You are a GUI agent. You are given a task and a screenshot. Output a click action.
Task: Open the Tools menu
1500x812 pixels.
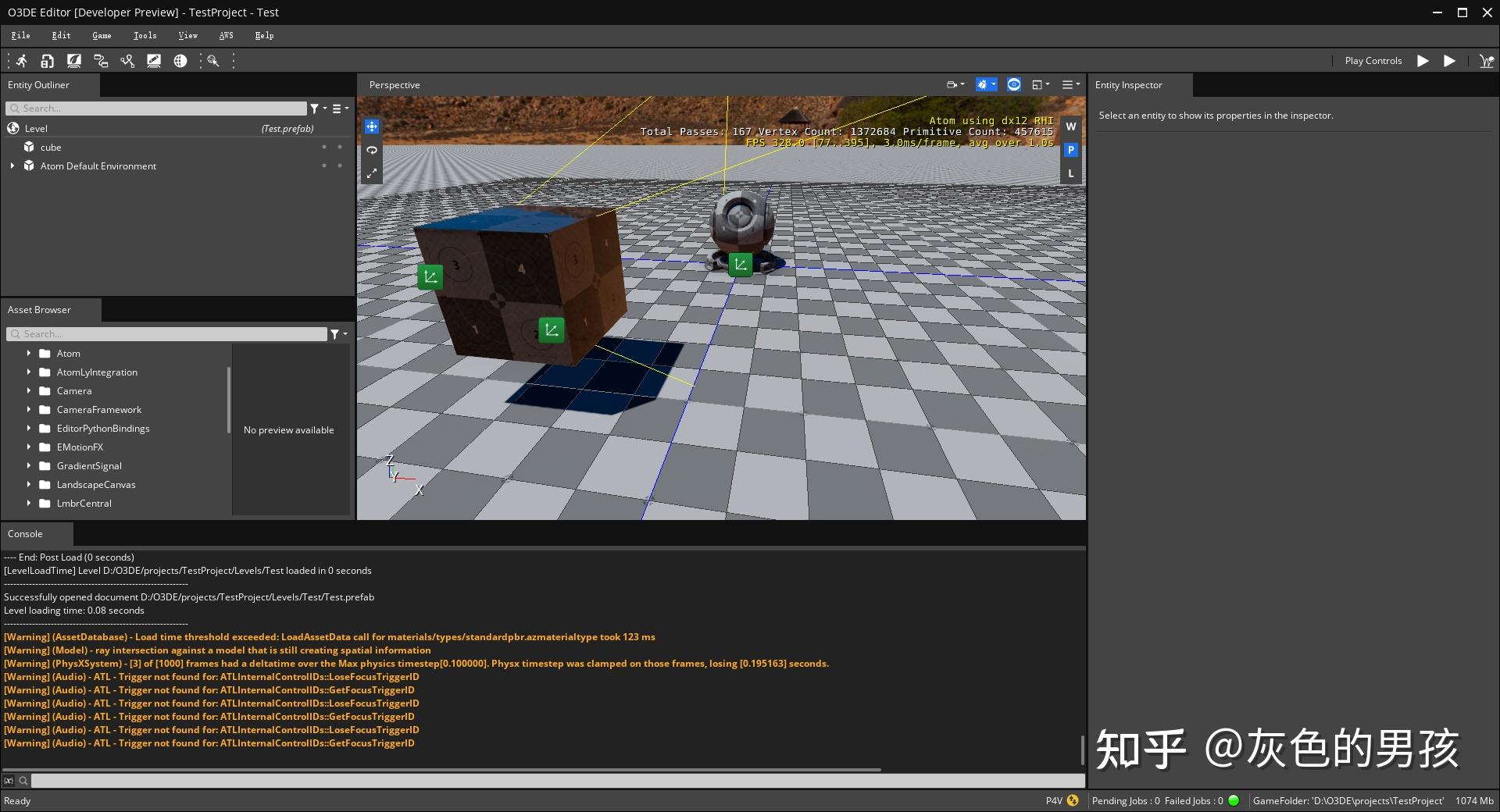point(145,36)
